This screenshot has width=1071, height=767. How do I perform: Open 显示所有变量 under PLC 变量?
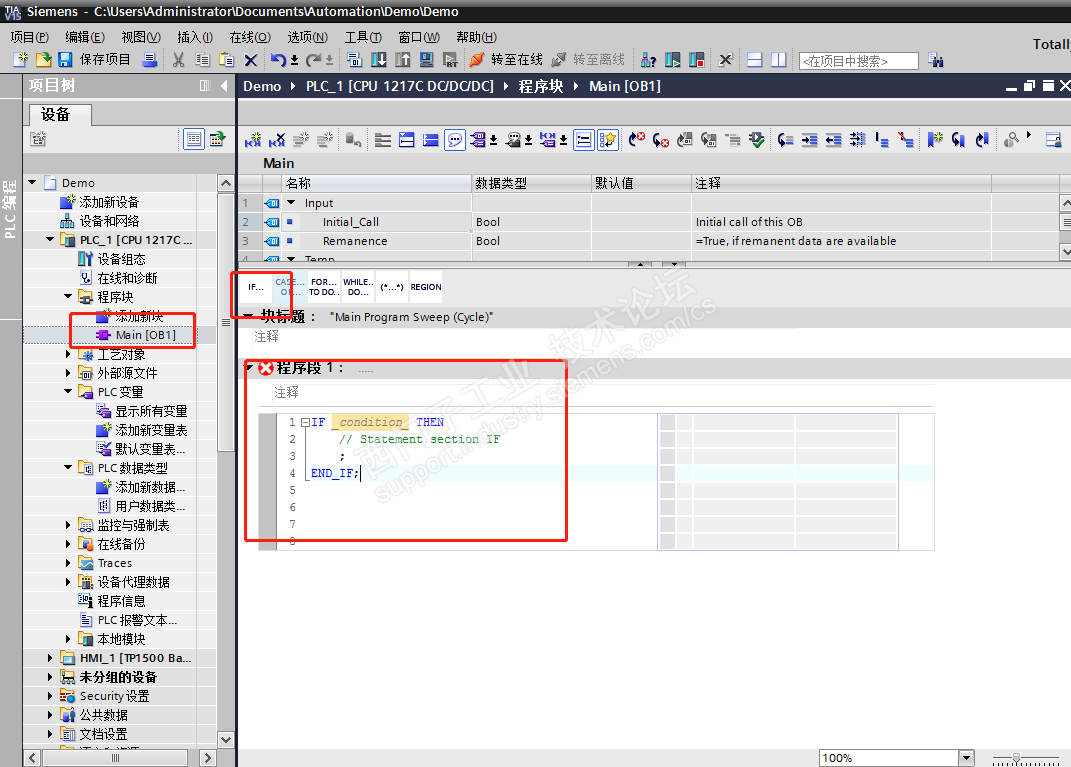141,410
